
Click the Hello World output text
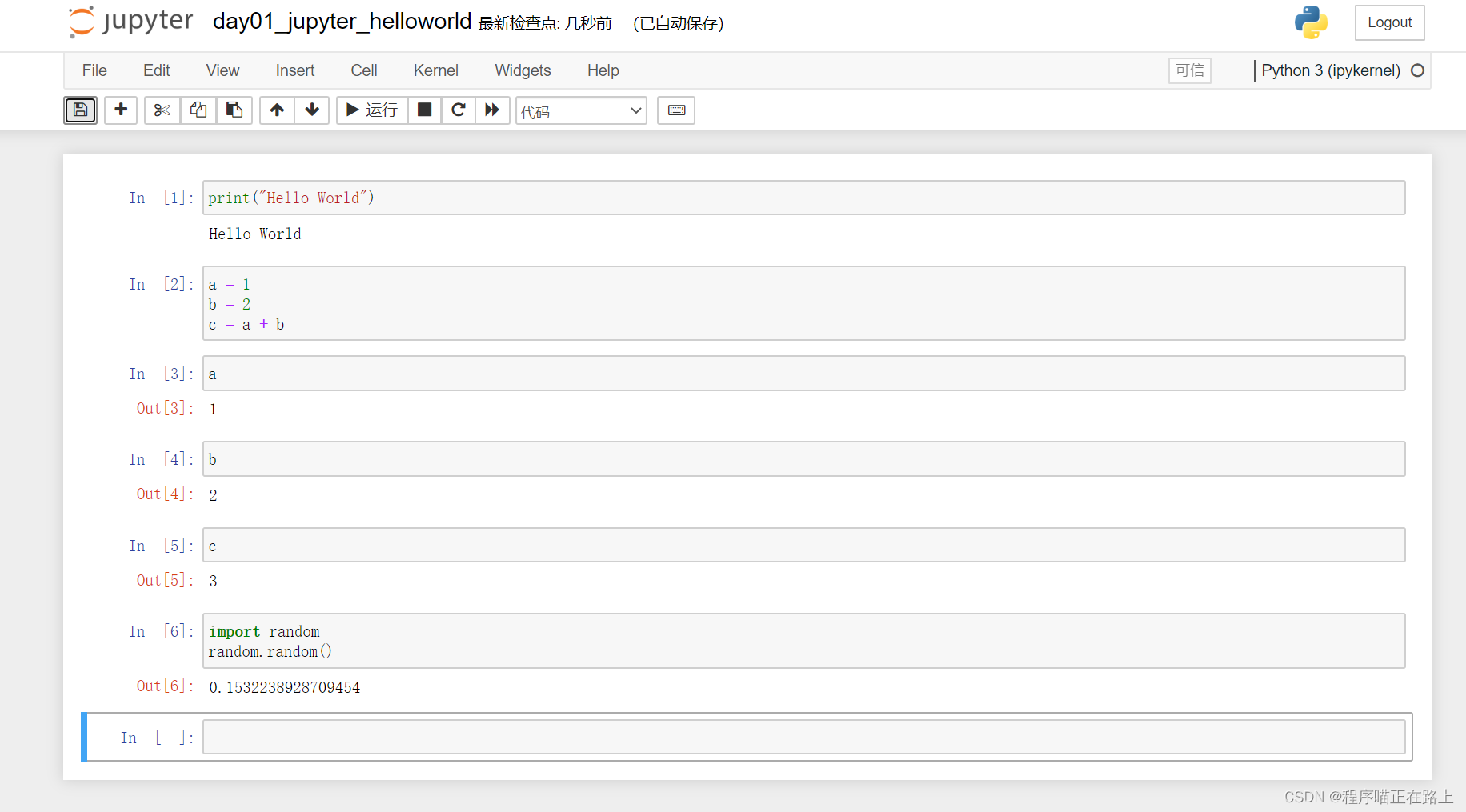point(255,234)
